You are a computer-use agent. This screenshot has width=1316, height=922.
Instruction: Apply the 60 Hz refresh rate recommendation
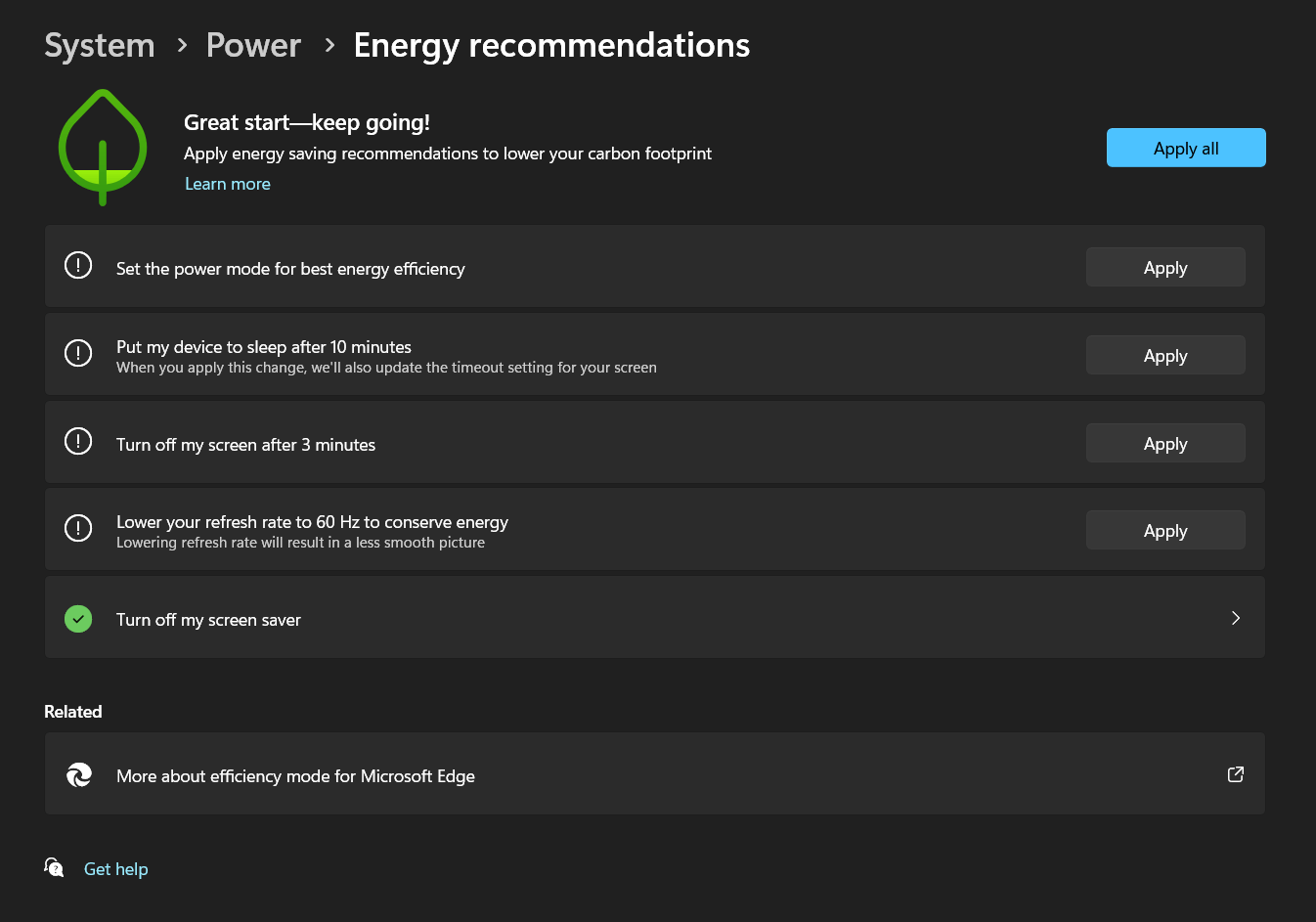click(1165, 529)
